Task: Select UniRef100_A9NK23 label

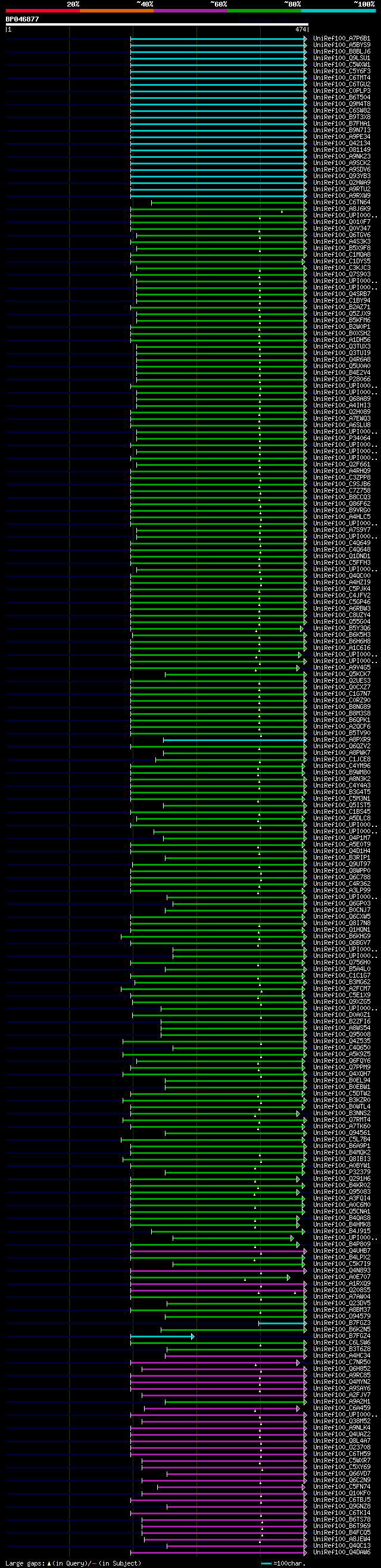Action: tap(342, 157)
